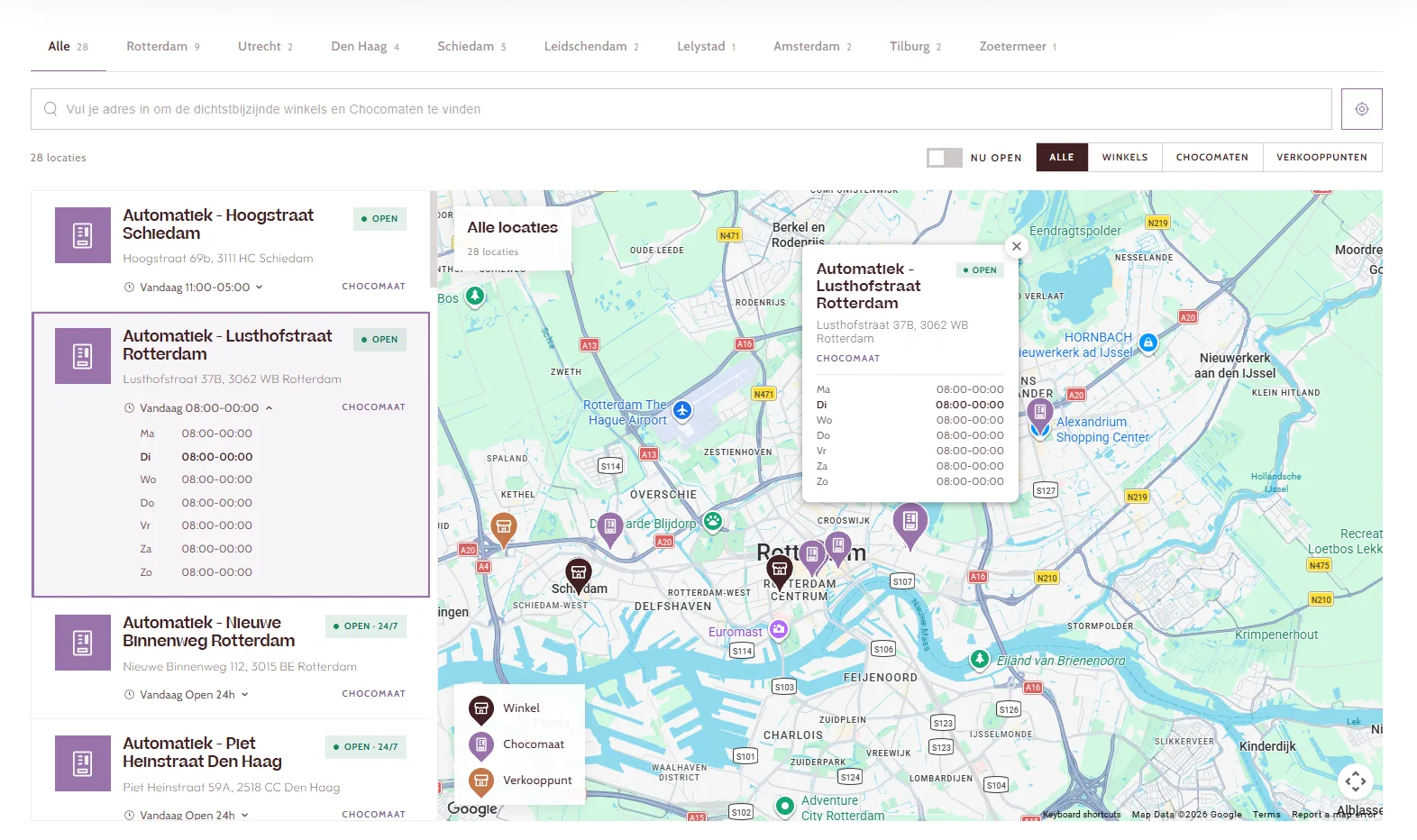This screenshot has width=1417, height=840.
Task: Open Google Maps Terms link
Action: click(1266, 815)
